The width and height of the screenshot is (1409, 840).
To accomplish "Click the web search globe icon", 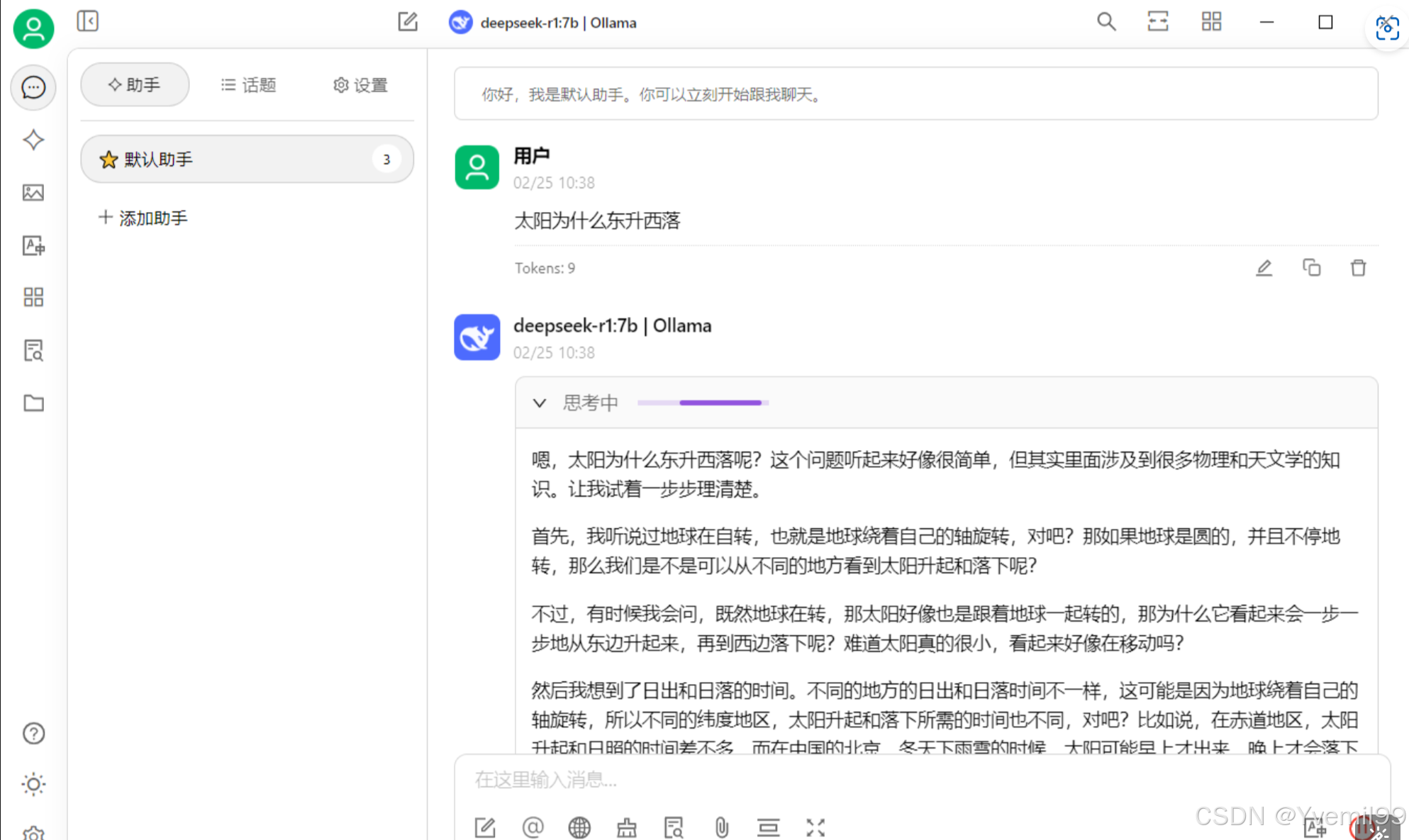I will (x=579, y=827).
